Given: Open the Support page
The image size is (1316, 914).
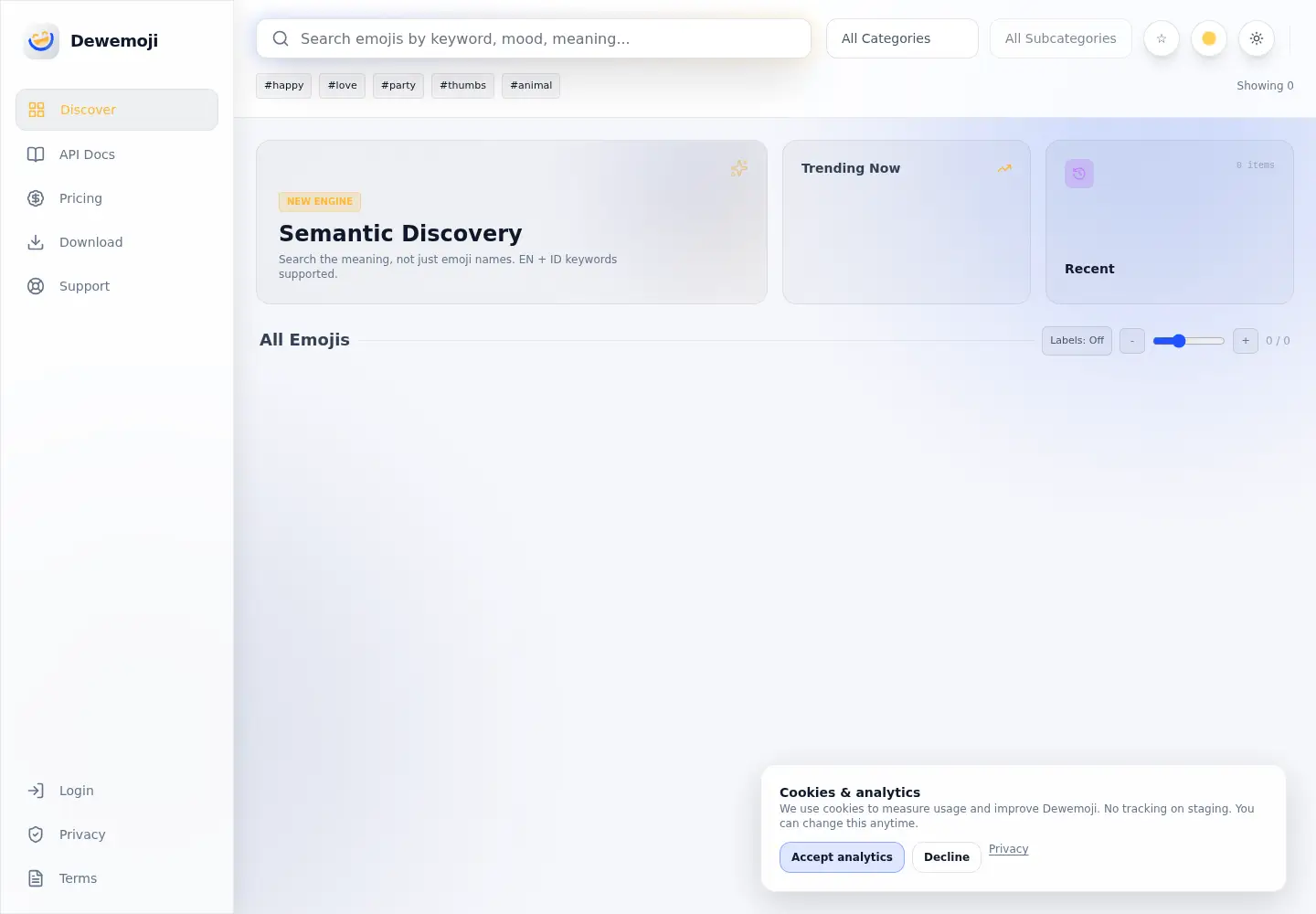Looking at the screenshot, I should [x=117, y=286].
